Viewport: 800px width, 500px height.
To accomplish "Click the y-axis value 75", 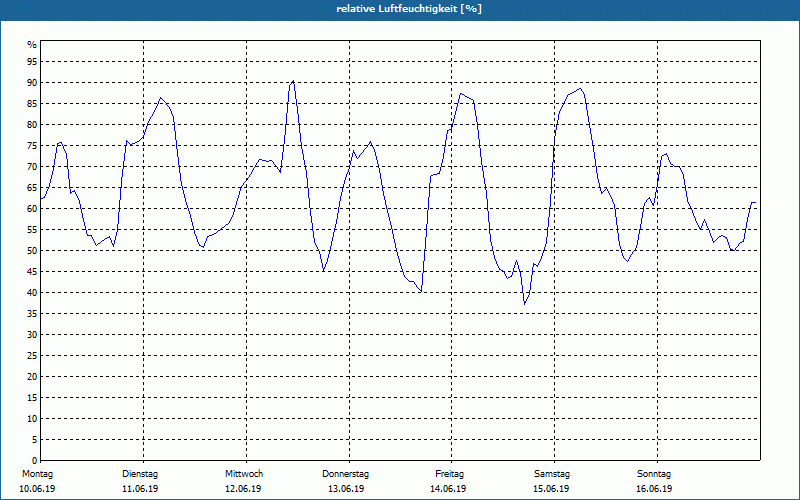I will coord(32,145).
